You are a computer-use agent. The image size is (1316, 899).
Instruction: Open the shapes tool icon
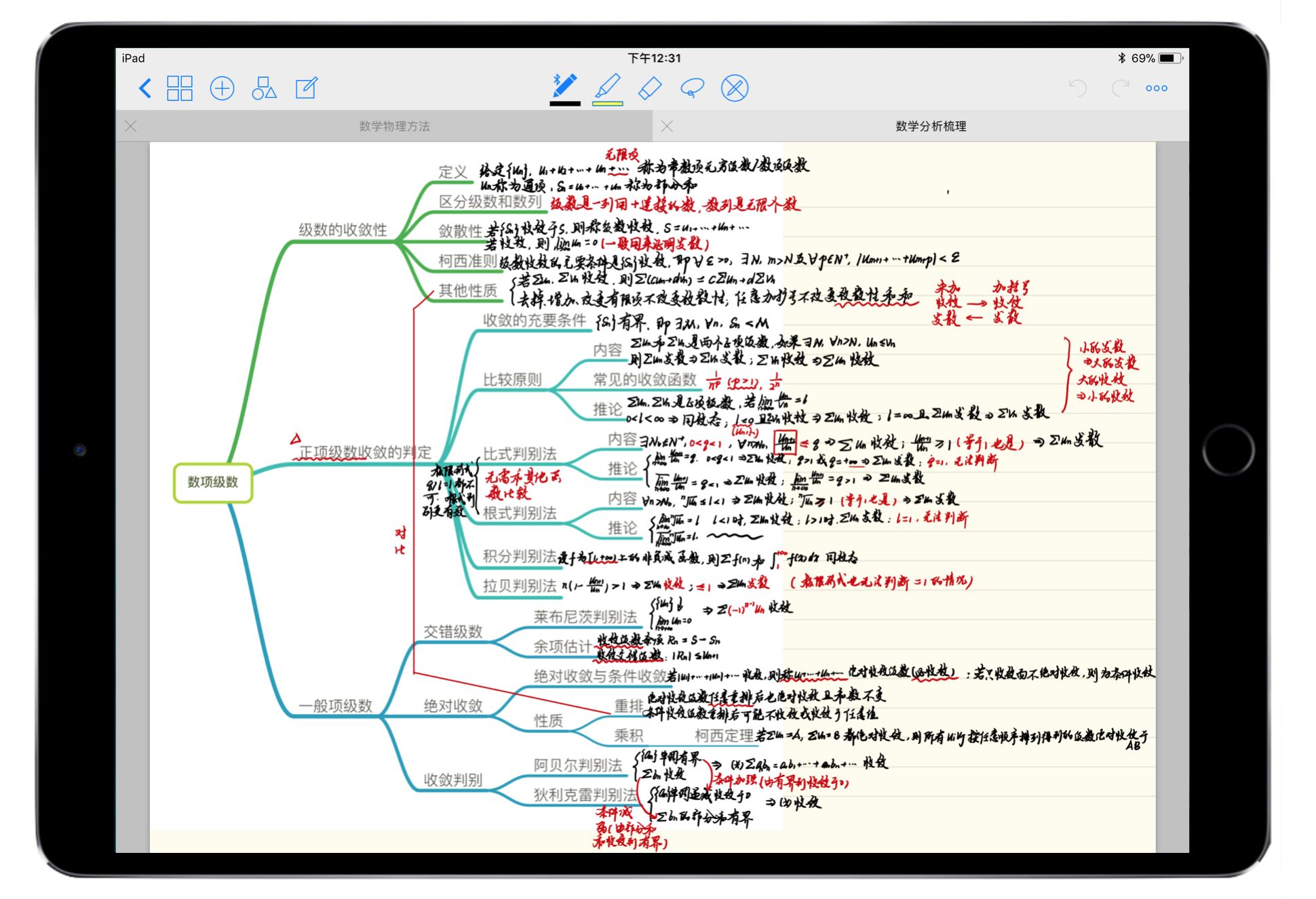click(x=264, y=88)
